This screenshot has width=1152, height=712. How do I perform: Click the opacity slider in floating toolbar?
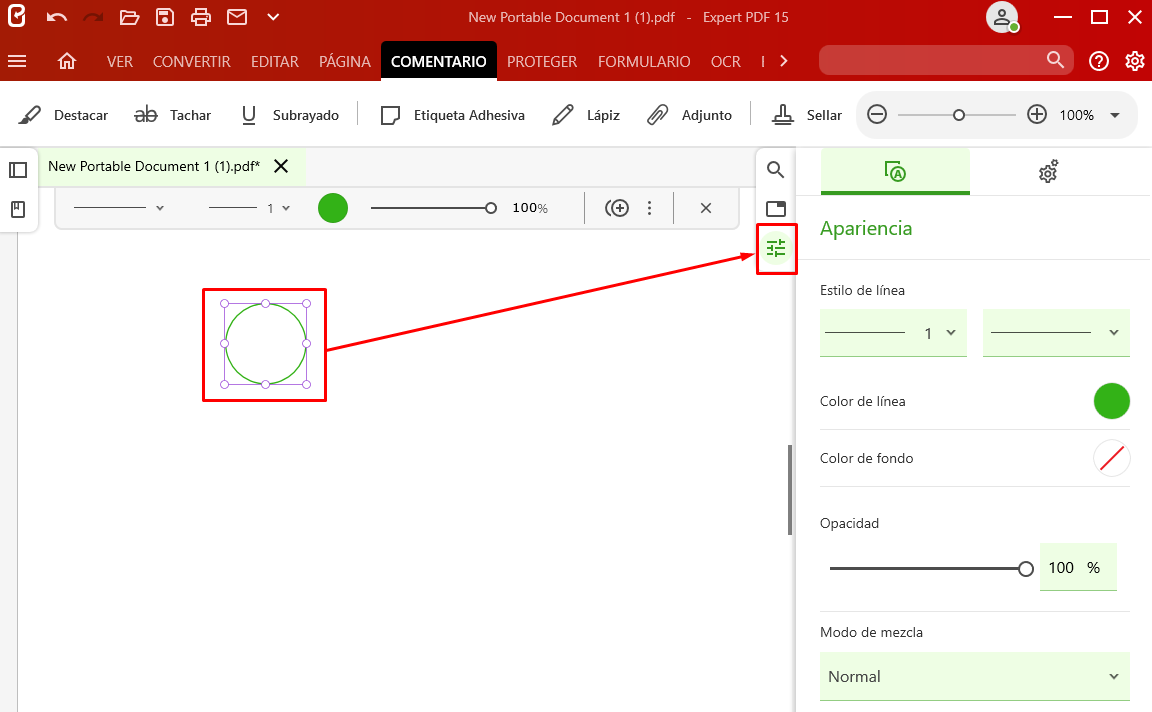coord(433,208)
